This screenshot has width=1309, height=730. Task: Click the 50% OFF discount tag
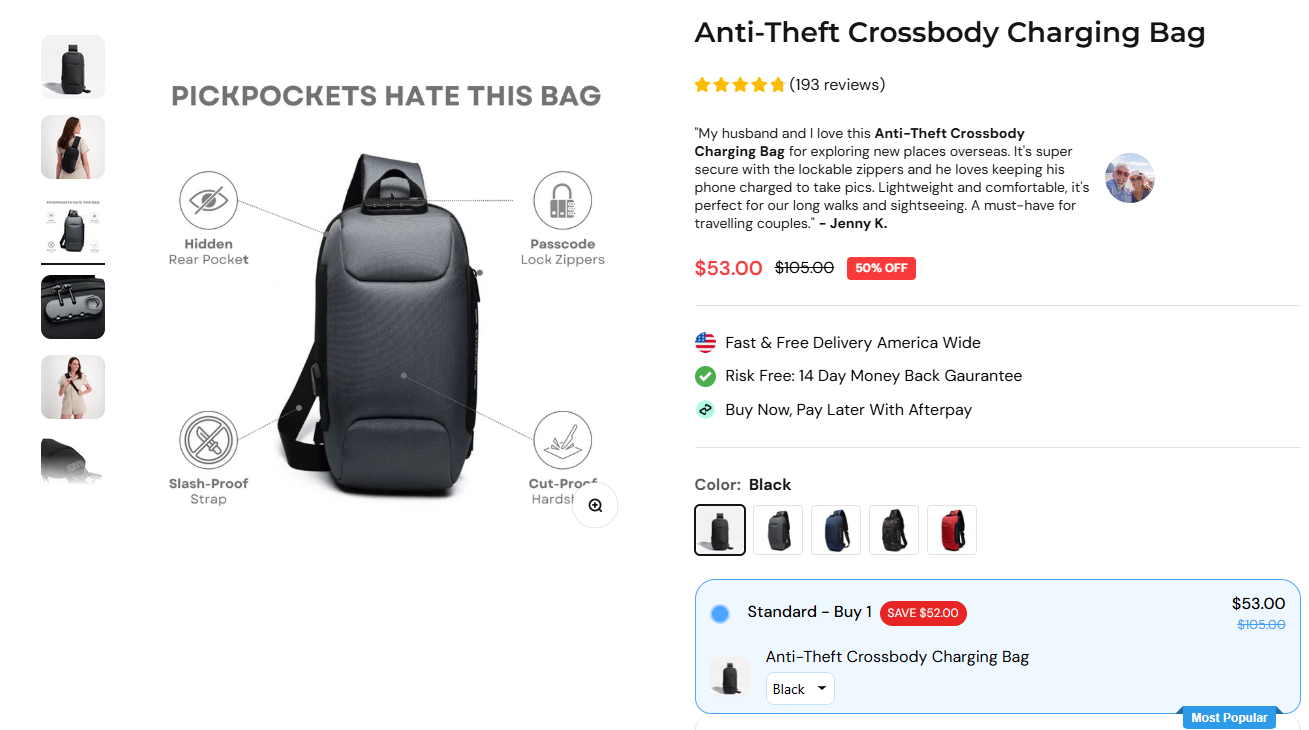click(881, 268)
